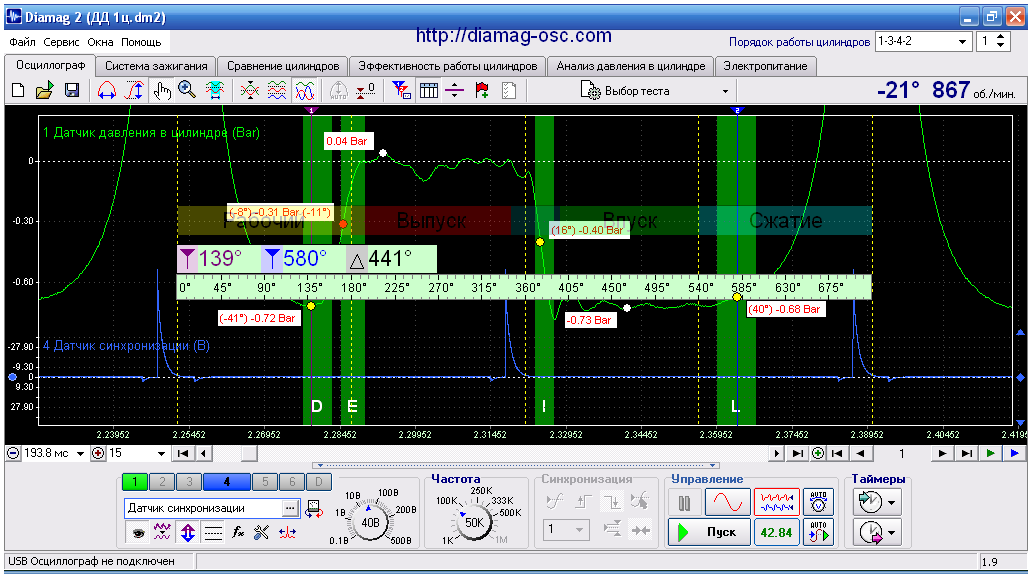
Task: Increase cylinder number spinner
Action: pyautogui.click(x=1000, y=37)
